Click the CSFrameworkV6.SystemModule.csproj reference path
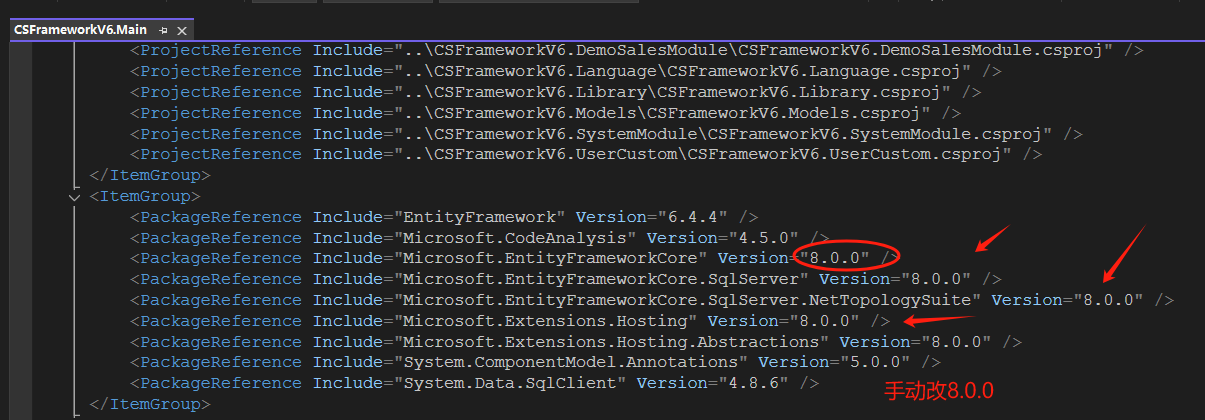Image resolution: width=1205 pixels, height=420 pixels. [x=725, y=133]
